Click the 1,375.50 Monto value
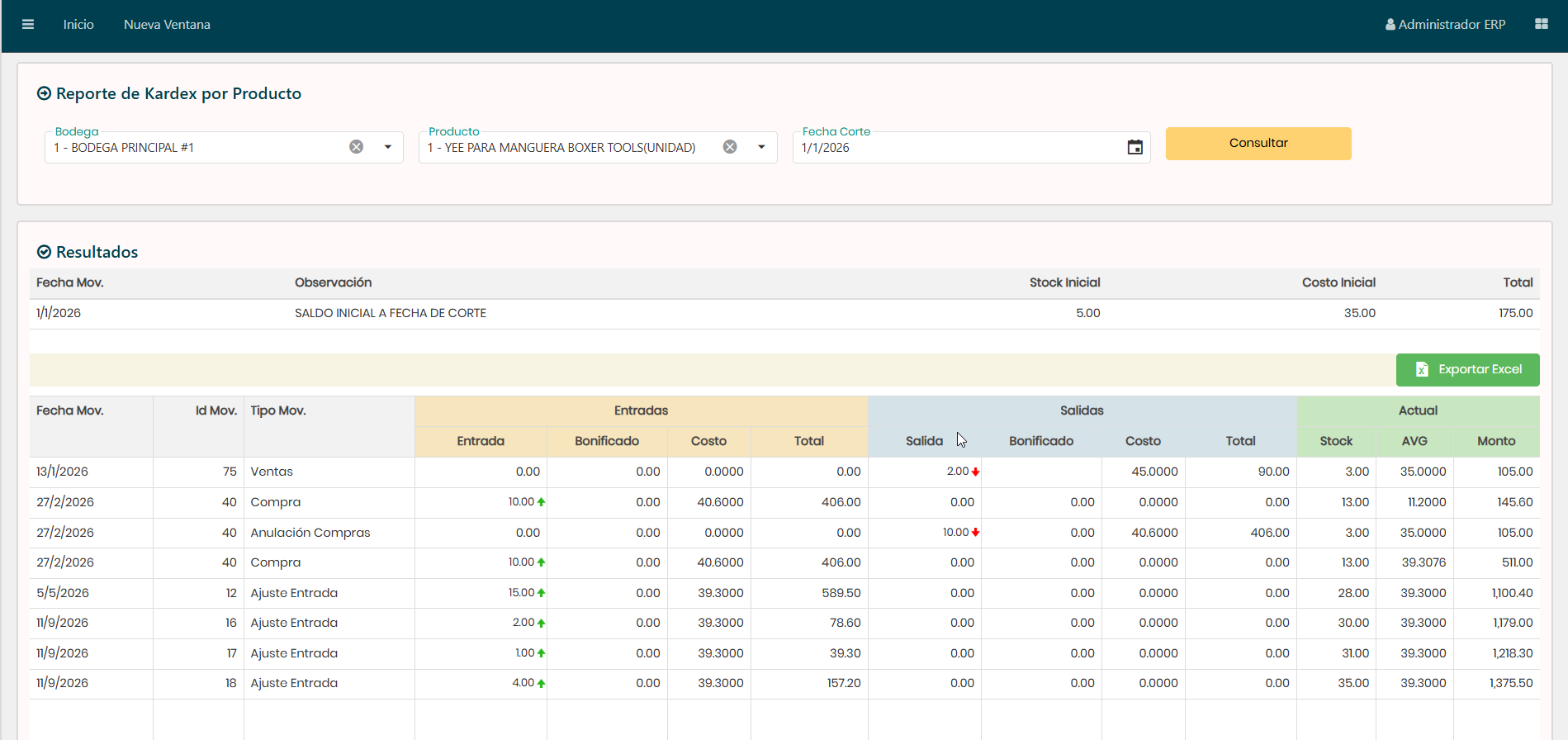1568x740 pixels. coord(1511,683)
